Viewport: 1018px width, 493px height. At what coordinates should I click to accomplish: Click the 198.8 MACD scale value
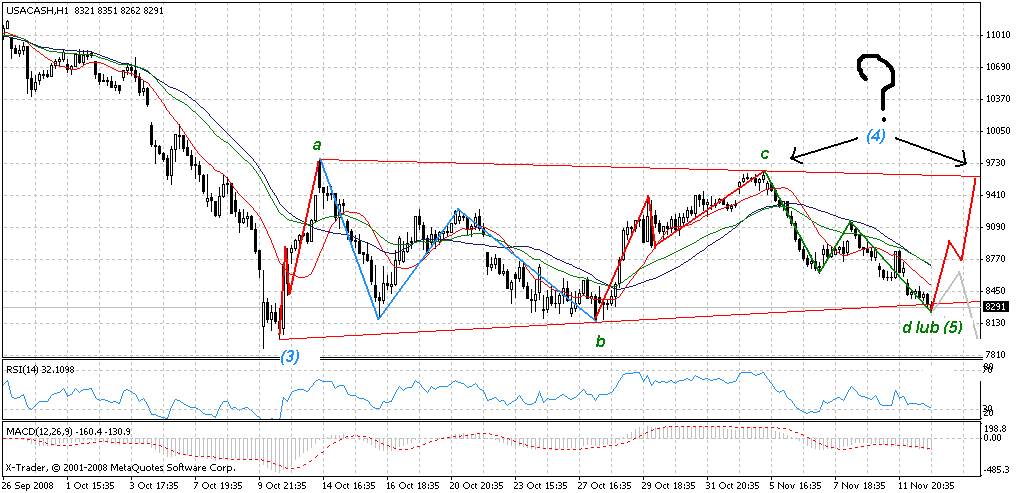point(994,429)
